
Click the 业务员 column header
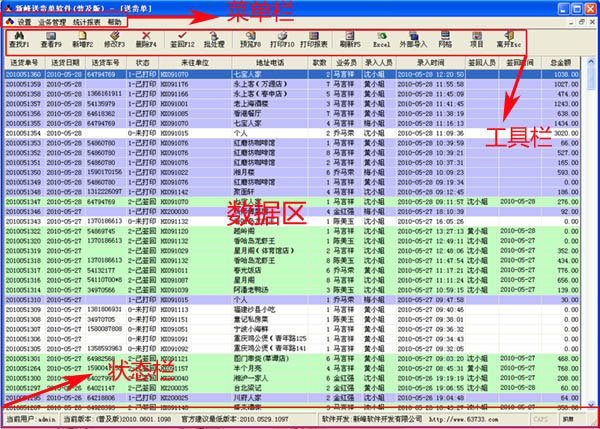click(347, 62)
